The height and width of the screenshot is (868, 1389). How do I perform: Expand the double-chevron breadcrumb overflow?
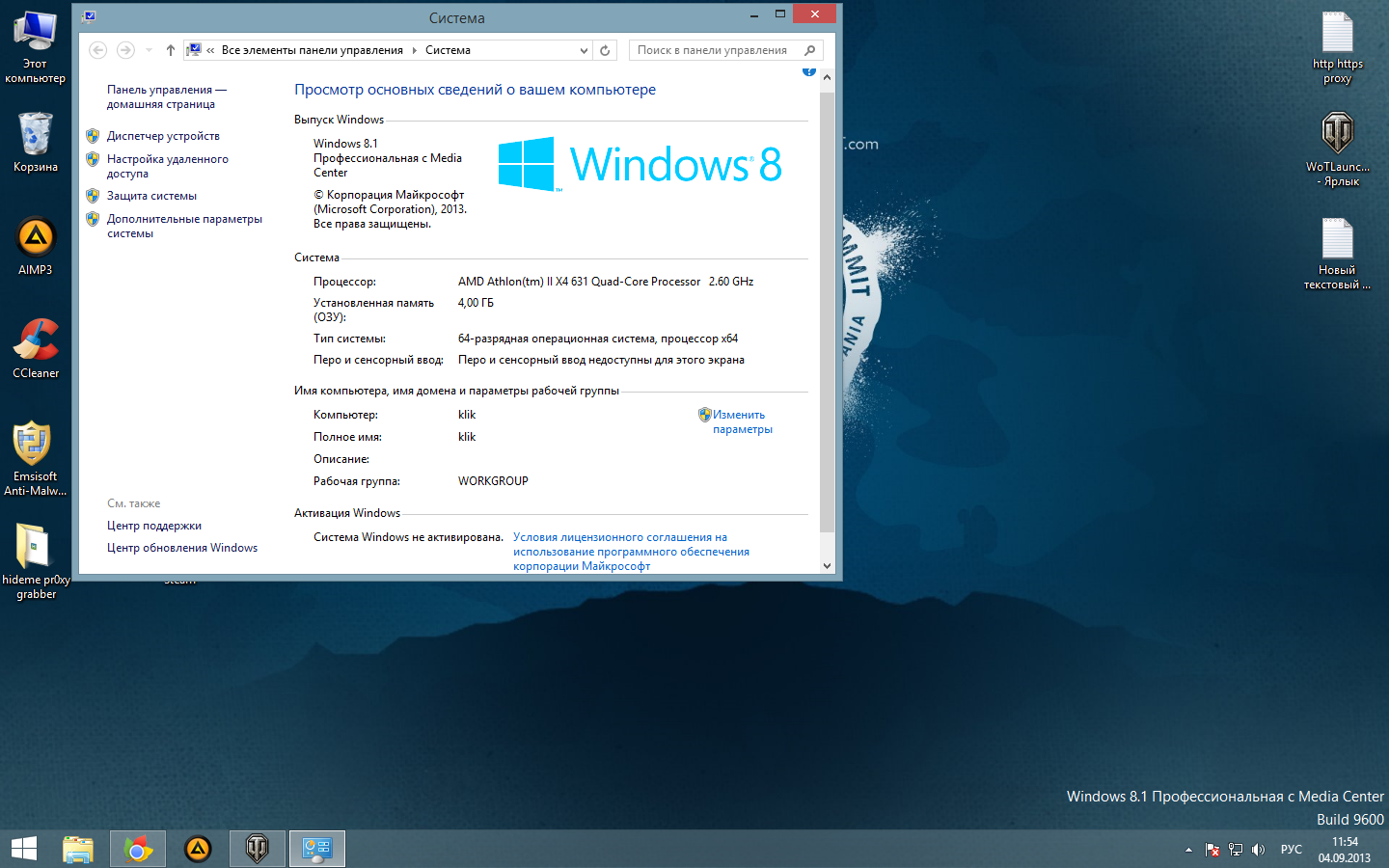click(210, 50)
